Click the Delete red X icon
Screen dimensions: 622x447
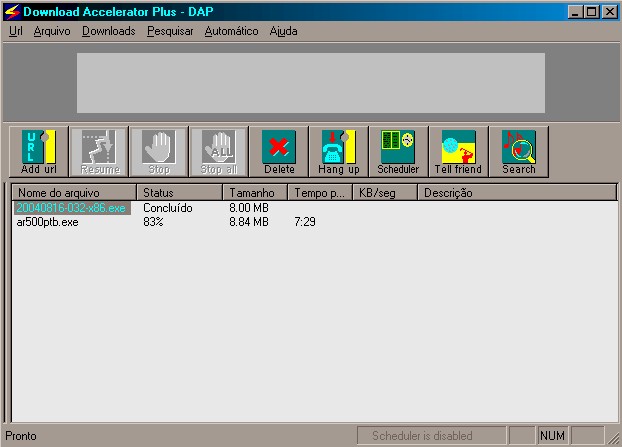click(x=279, y=152)
